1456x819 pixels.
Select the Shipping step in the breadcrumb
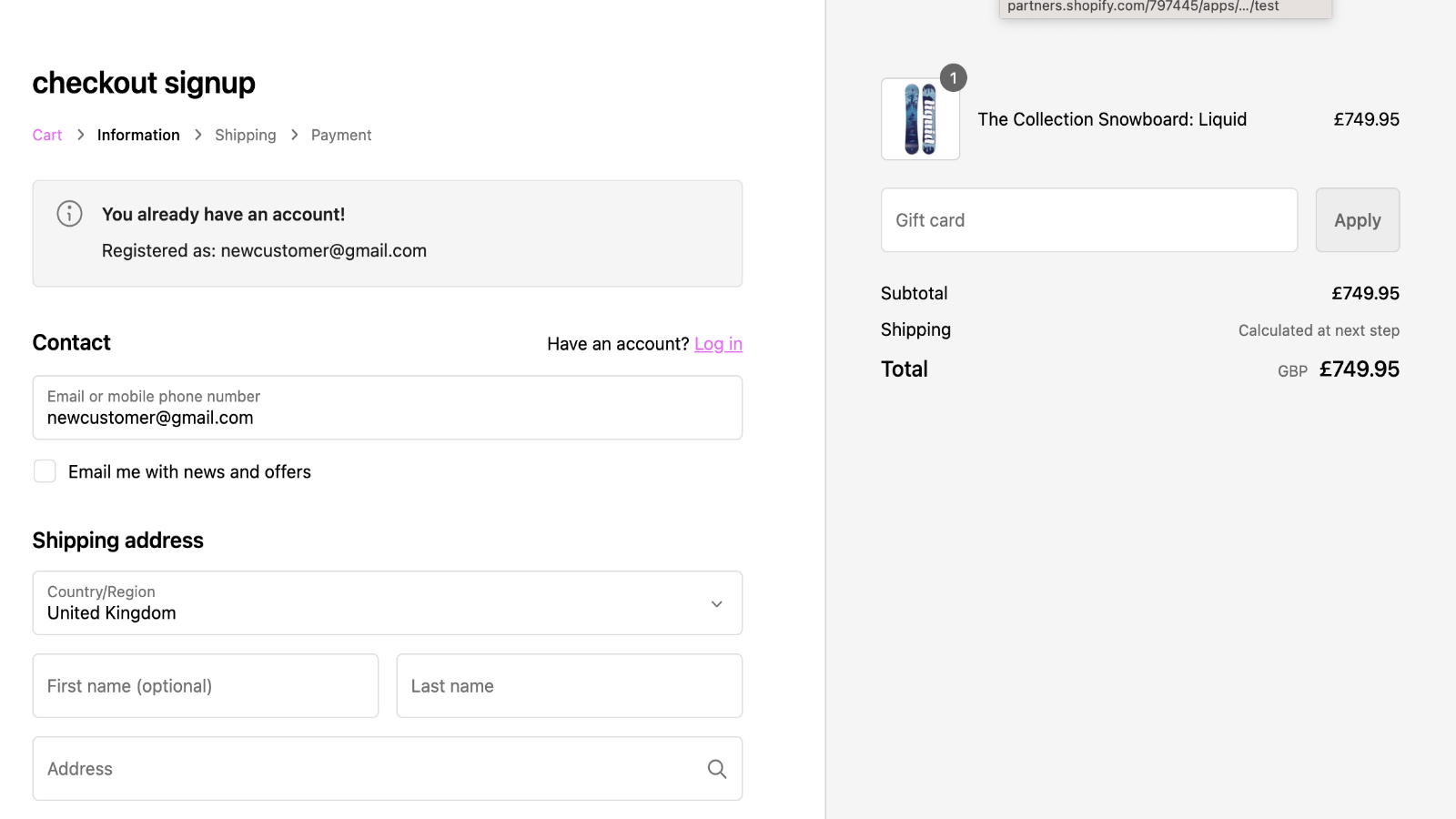click(245, 134)
